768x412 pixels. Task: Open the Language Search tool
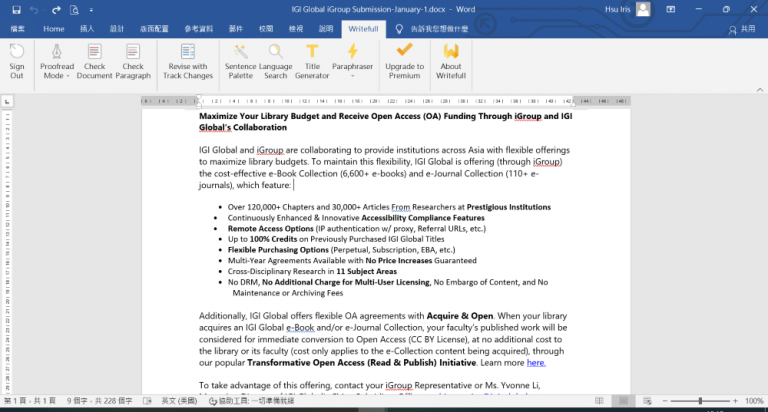pos(275,61)
